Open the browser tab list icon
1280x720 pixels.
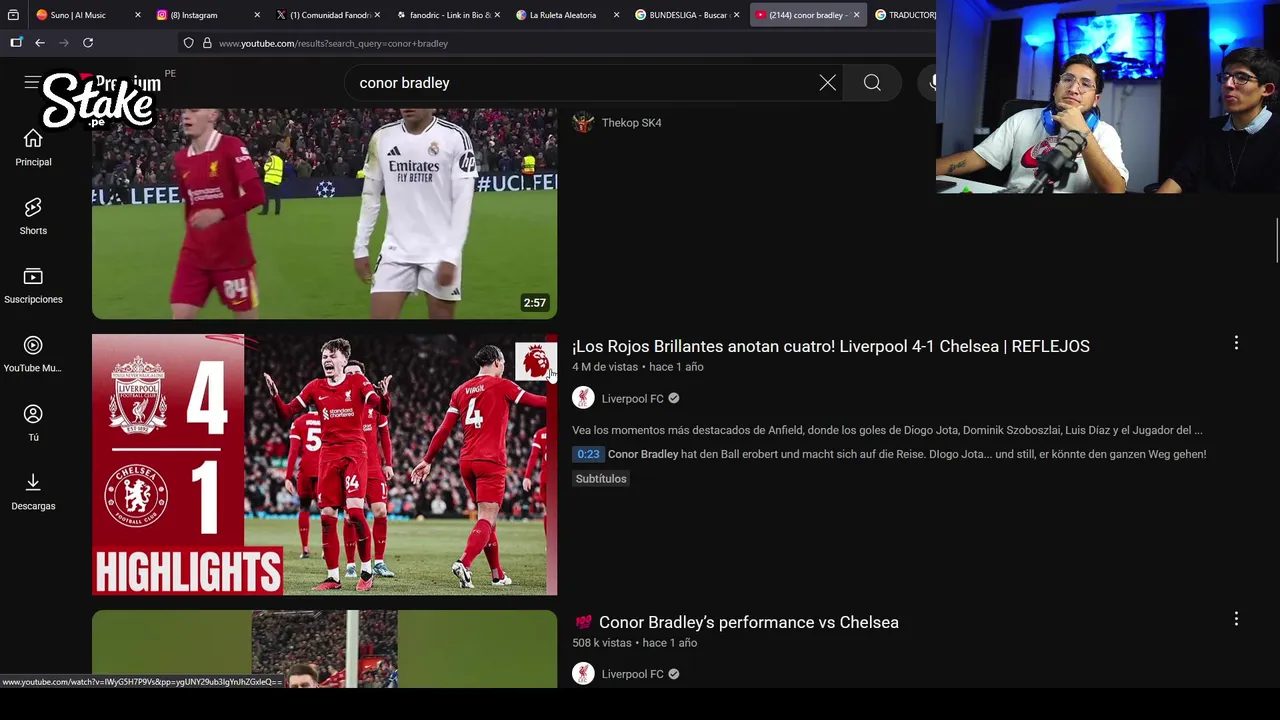pyautogui.click(x=13, y=15)
